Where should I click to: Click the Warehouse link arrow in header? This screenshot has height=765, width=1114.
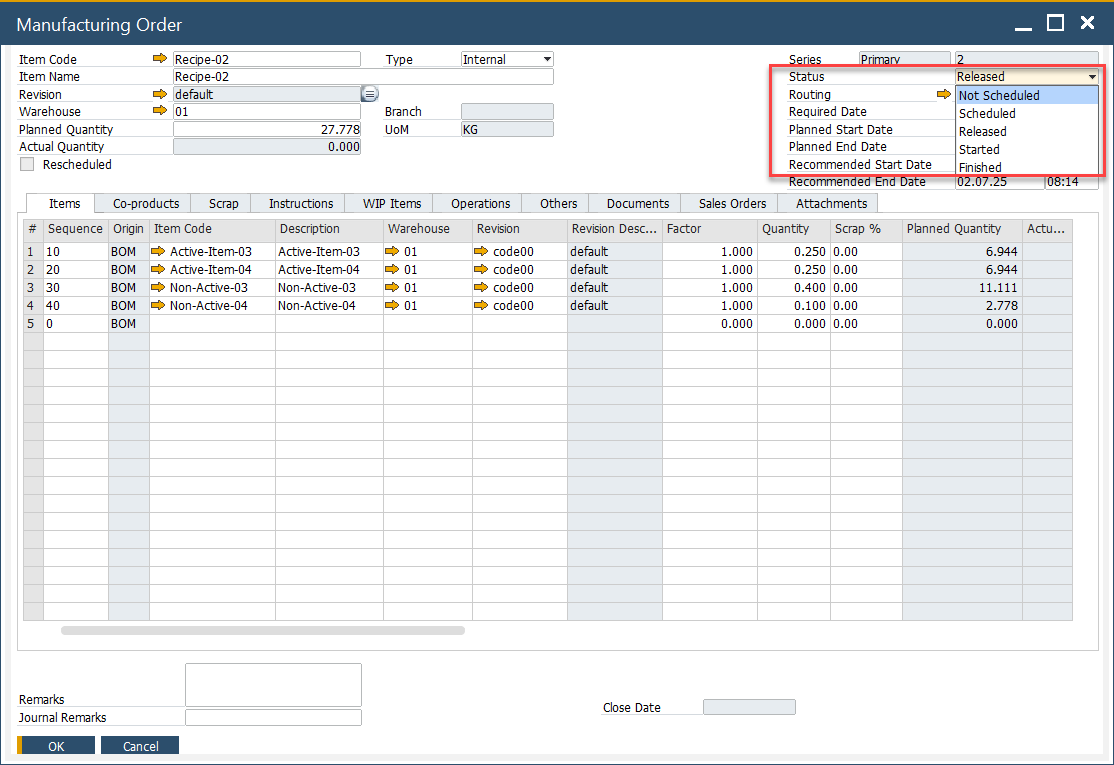tap(160, 111)
